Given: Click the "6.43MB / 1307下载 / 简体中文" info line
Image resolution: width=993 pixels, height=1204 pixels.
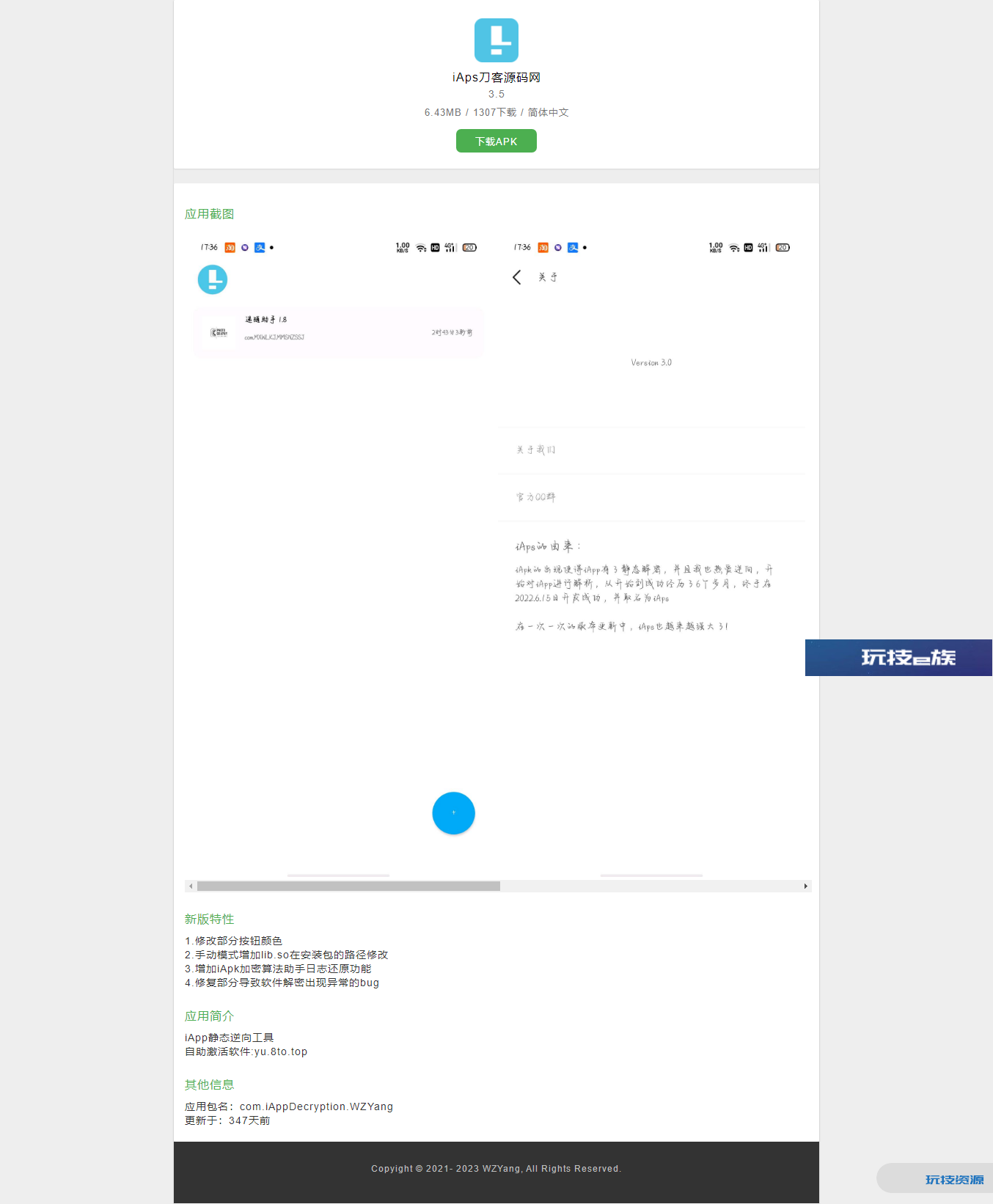Looking at the screenshot, I should (x=496, y=112).
